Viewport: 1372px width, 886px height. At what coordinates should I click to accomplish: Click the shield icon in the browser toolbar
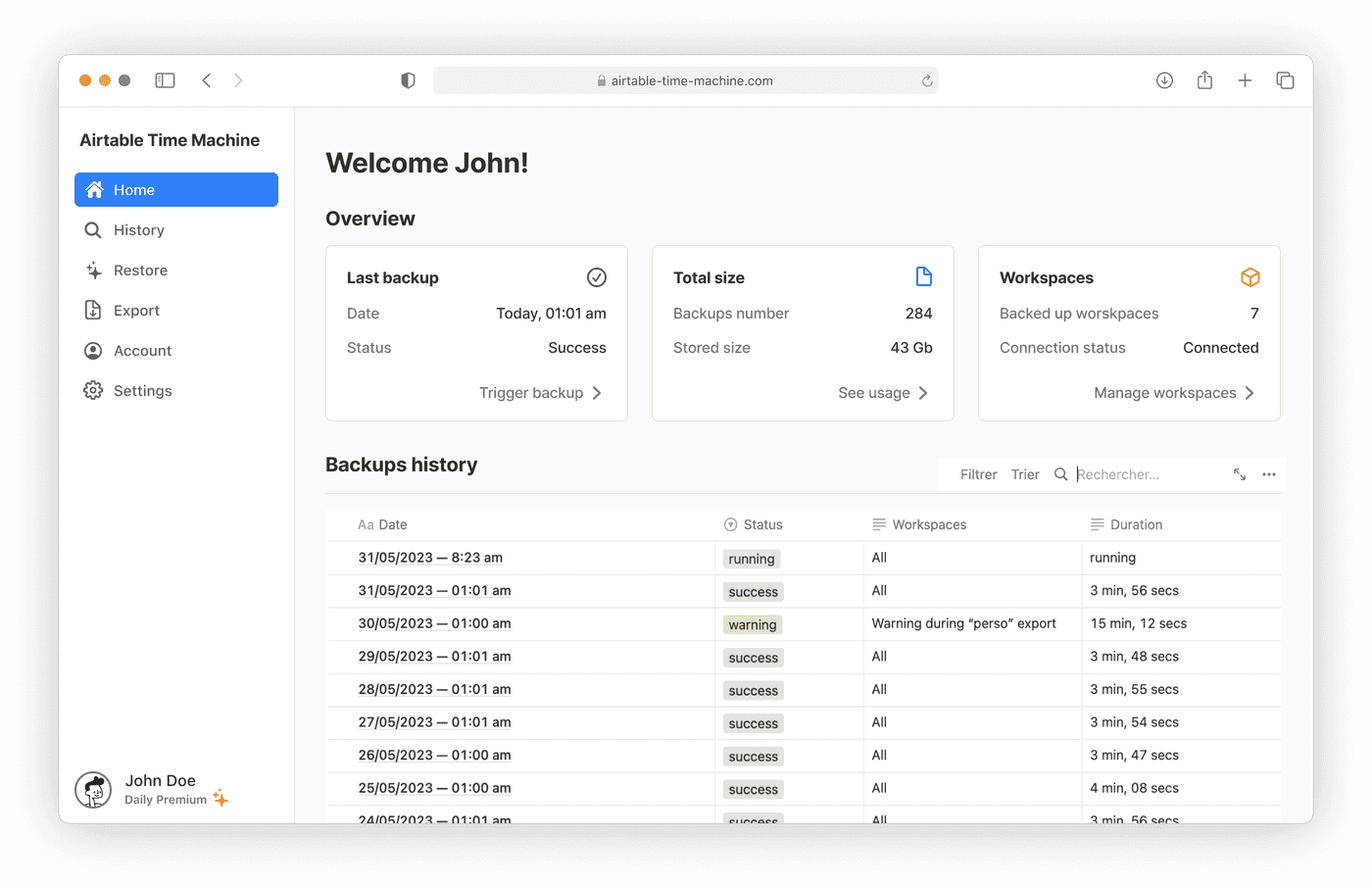point(407,79)
